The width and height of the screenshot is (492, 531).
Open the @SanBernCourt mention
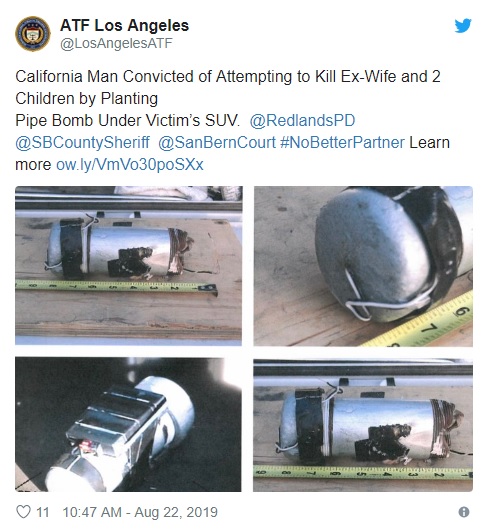[x=217, y=143]
